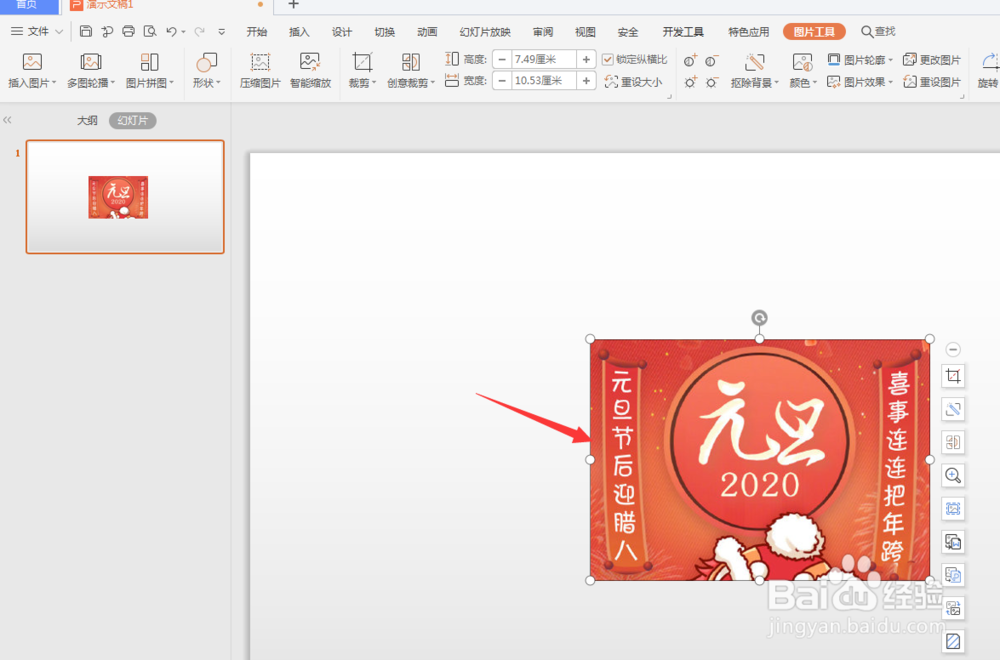Screen dimensions: 1000x660
Task: Open the Design (设计) ribbon tab
Action: [341, 32]
